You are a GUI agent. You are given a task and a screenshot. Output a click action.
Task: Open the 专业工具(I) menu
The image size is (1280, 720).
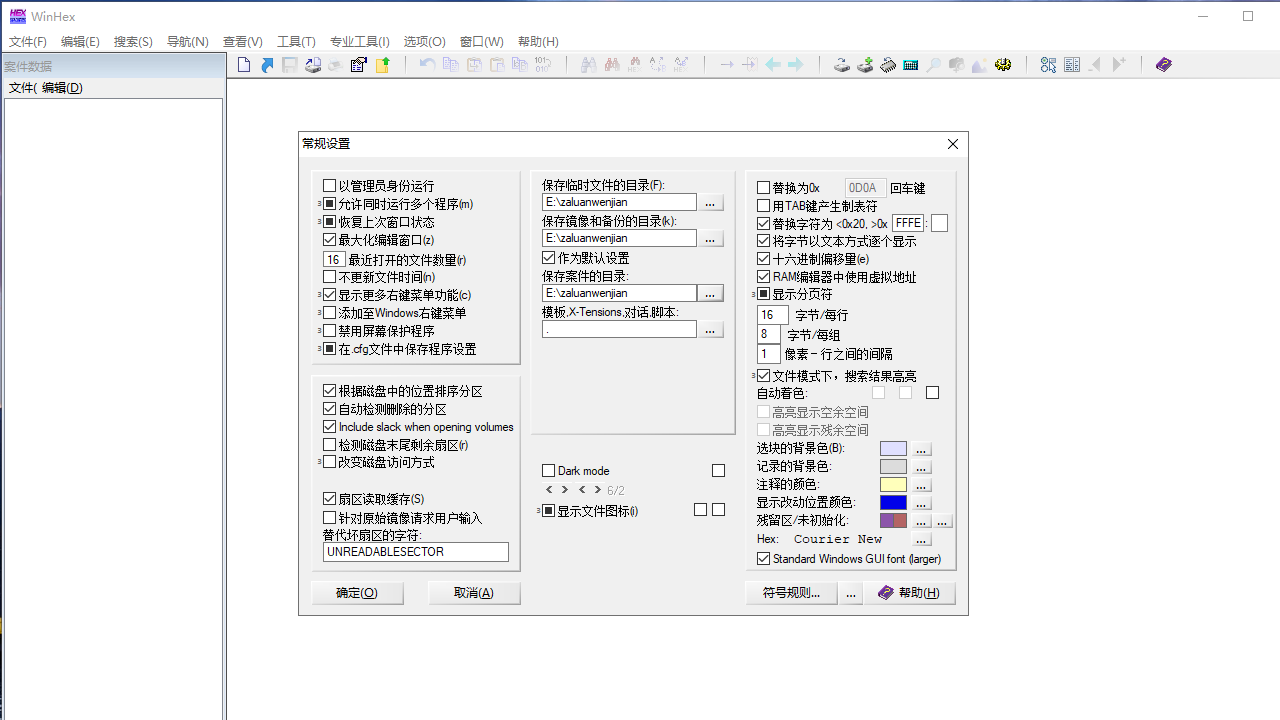tap(359, 41)
